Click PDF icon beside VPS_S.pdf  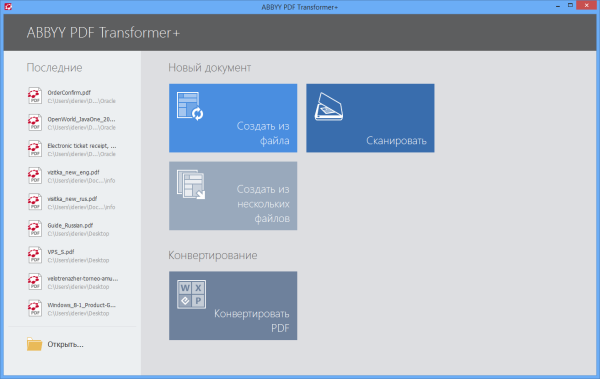(34, 255)
